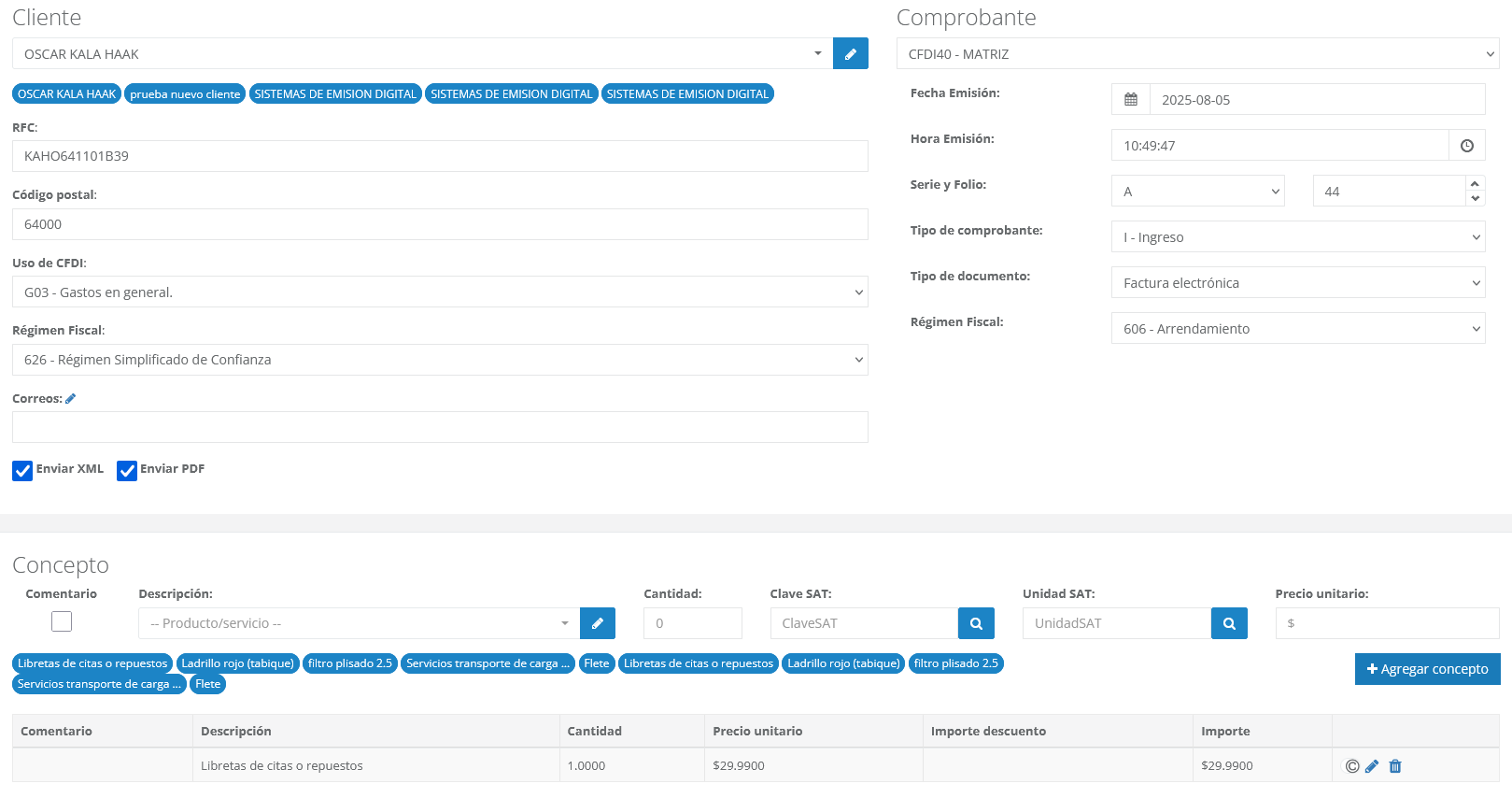Expand the Tipo de comprobante dropdown
Viewport: 1512px width, 798px height.
pos(1297,237)
